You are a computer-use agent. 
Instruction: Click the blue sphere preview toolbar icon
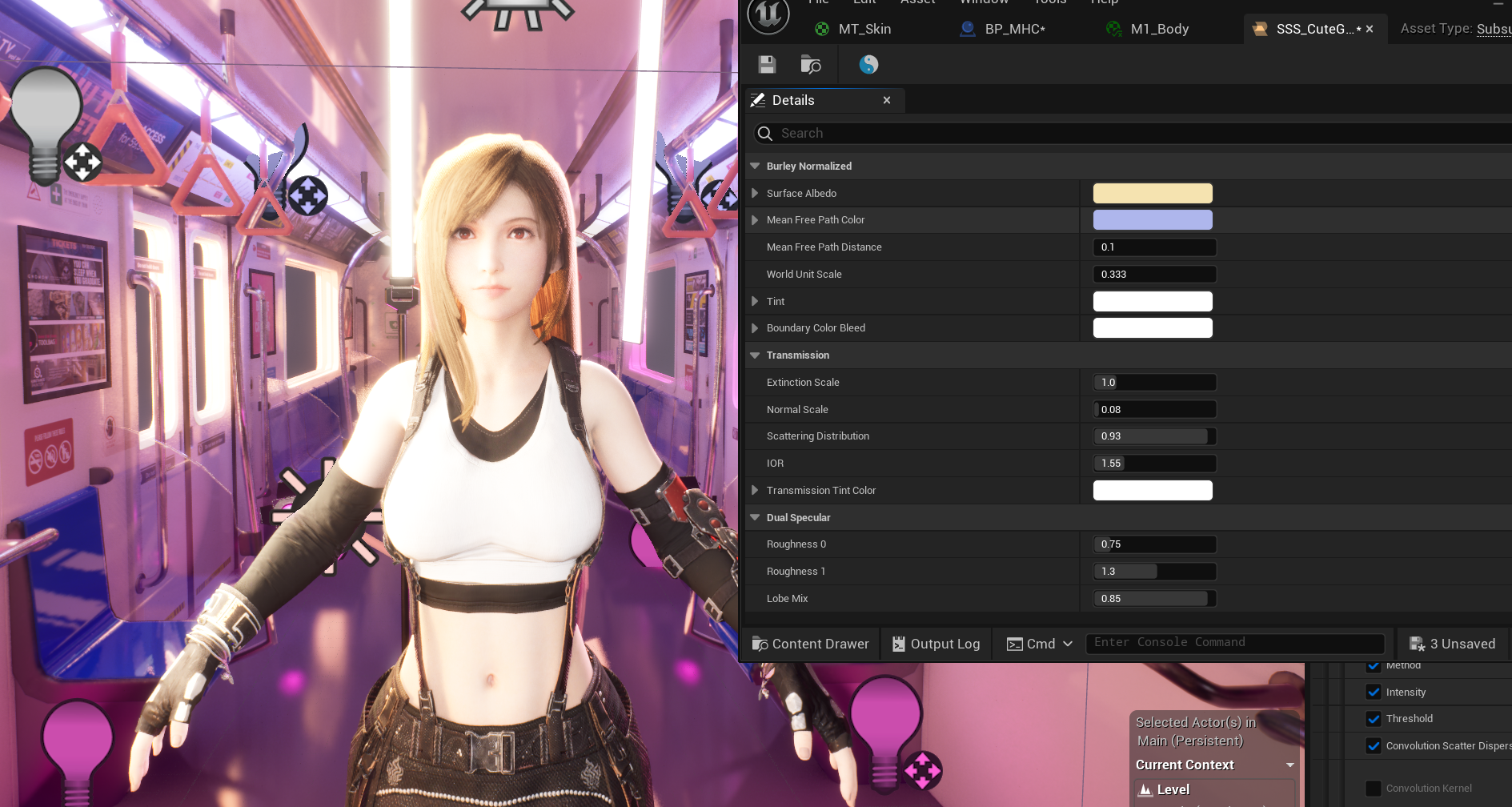pos(868,65)
